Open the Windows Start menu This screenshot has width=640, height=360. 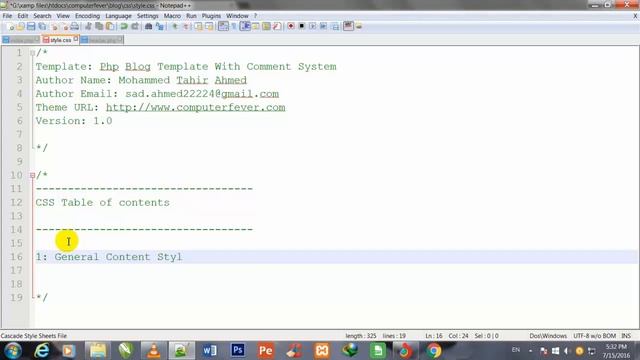click(13, 351)
